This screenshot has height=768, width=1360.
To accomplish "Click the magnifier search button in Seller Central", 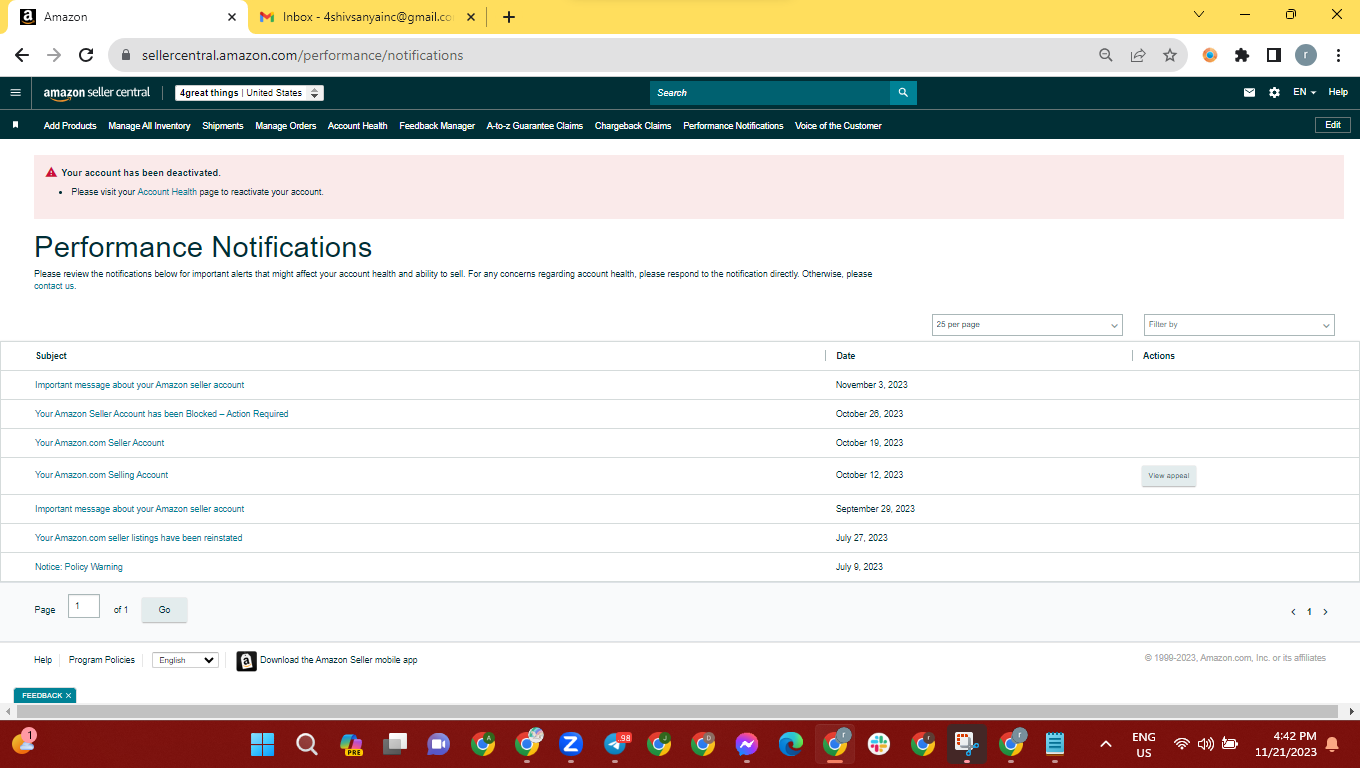I will coord(903,93).
